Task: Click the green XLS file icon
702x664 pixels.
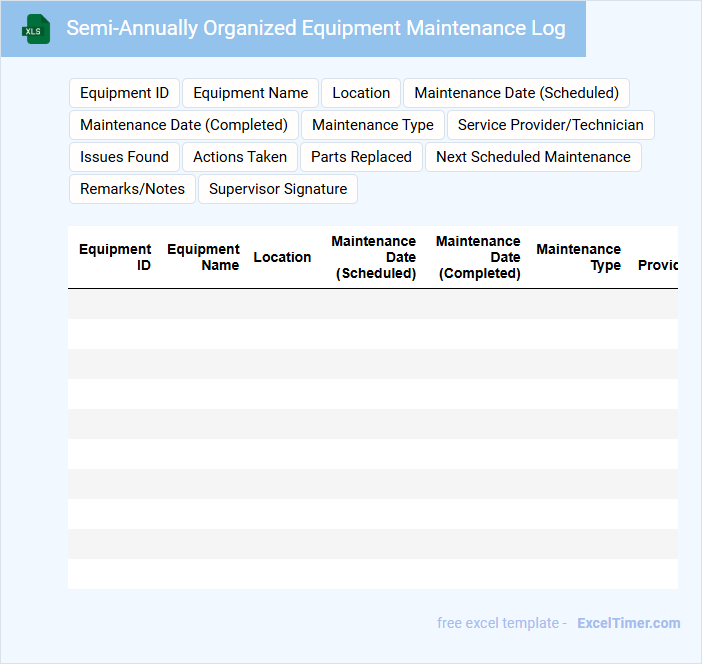Action: [36, 29]
